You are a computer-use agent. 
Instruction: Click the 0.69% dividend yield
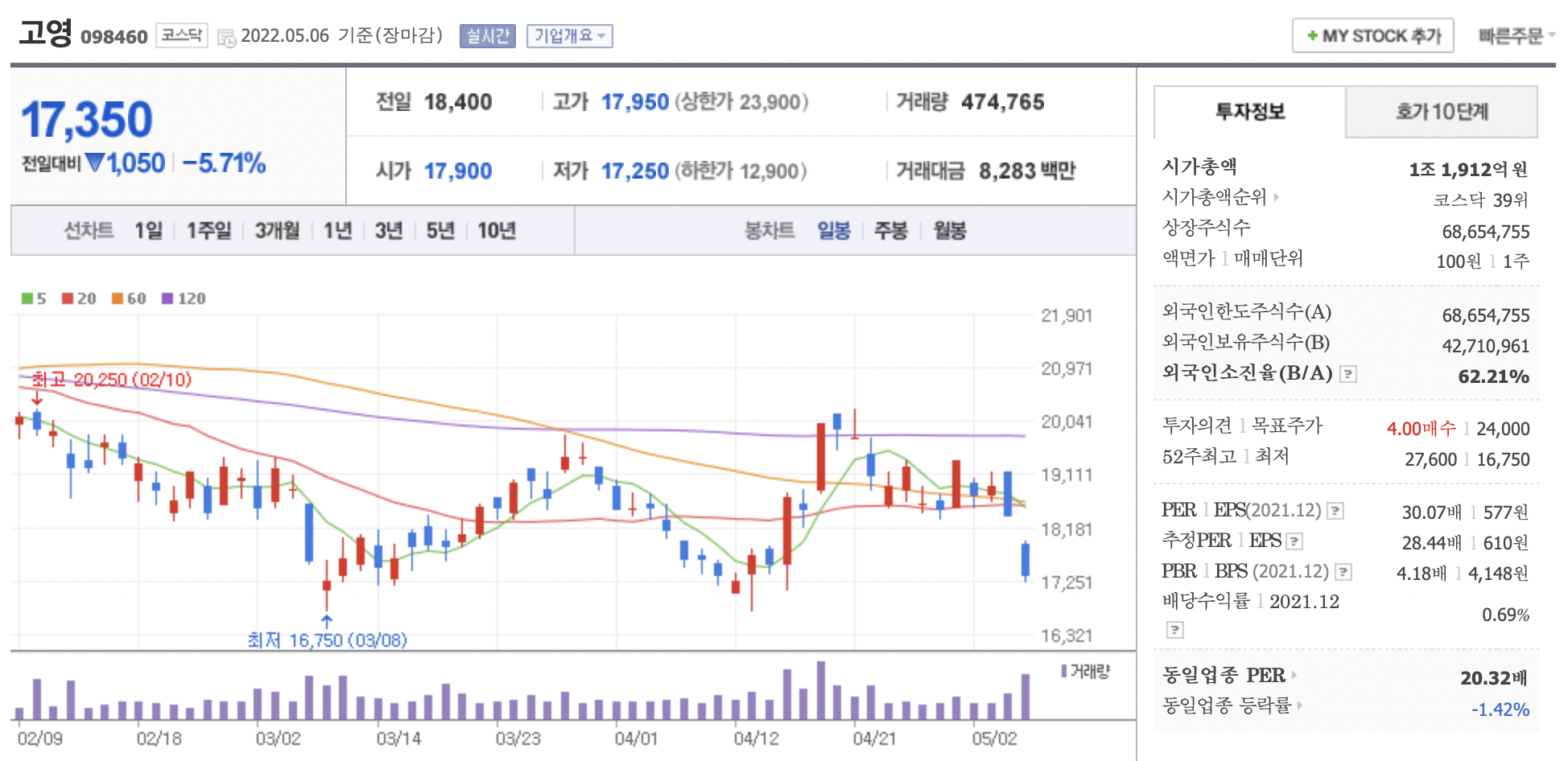tap(1505, 615)
